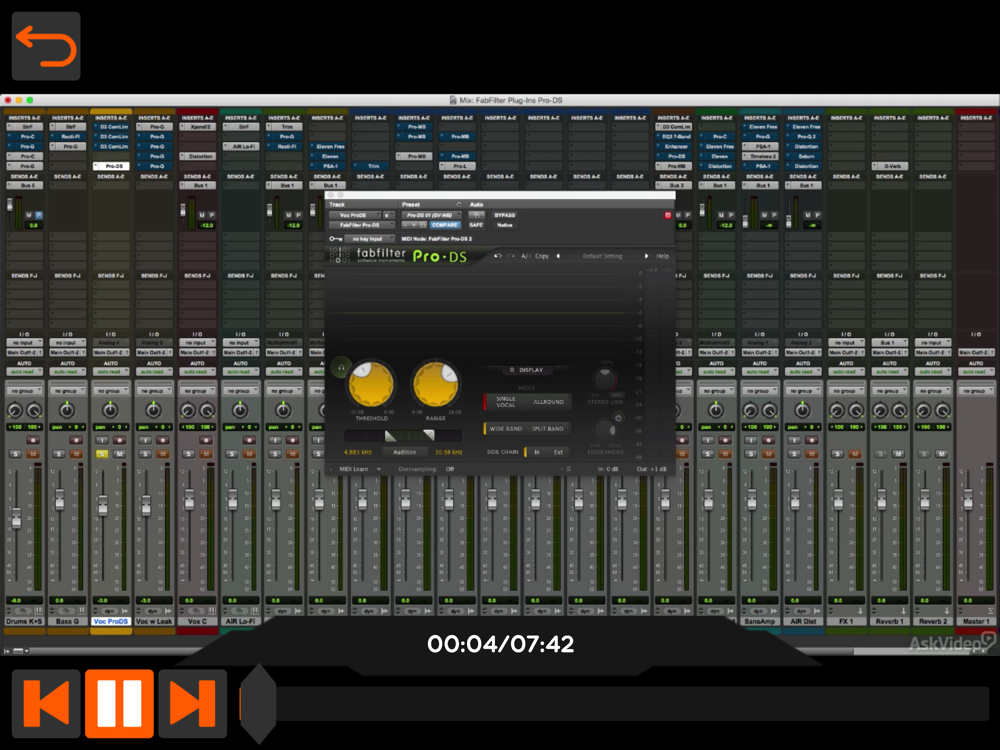Click Xpand!2 insert on Vox C track
This screenshot has width=1000, height=750.
pyautogui.click(x=198, y=127)
